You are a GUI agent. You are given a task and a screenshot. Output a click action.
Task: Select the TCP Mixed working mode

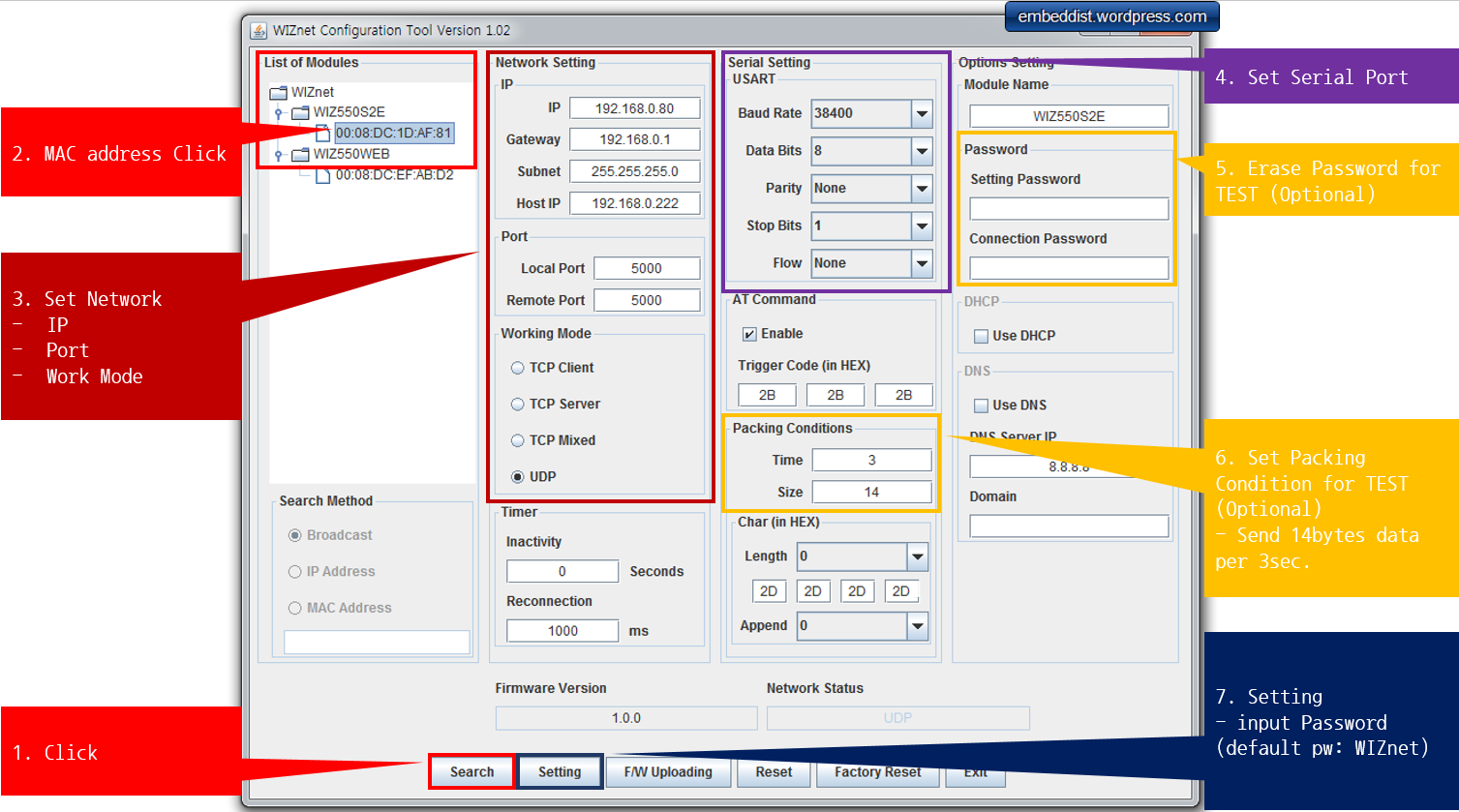click(x=518, y=440)
